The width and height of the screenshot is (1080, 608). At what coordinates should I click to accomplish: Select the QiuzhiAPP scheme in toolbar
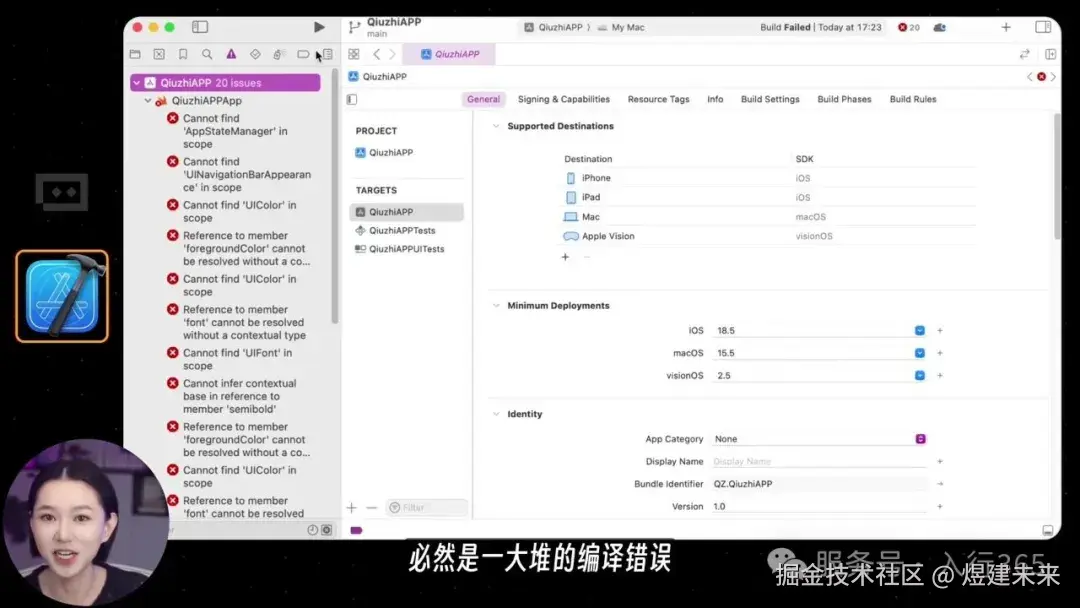554,28
